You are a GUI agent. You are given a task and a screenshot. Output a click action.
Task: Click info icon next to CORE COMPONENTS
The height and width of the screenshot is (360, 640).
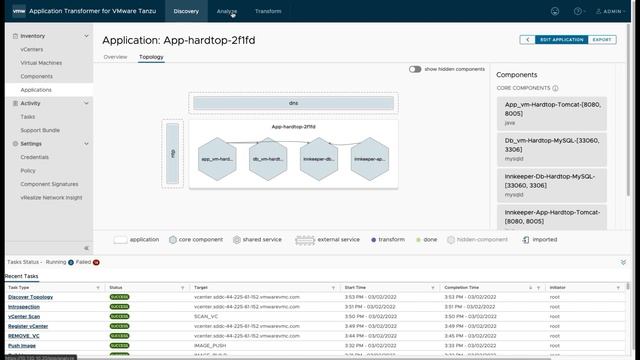[555, 88]
